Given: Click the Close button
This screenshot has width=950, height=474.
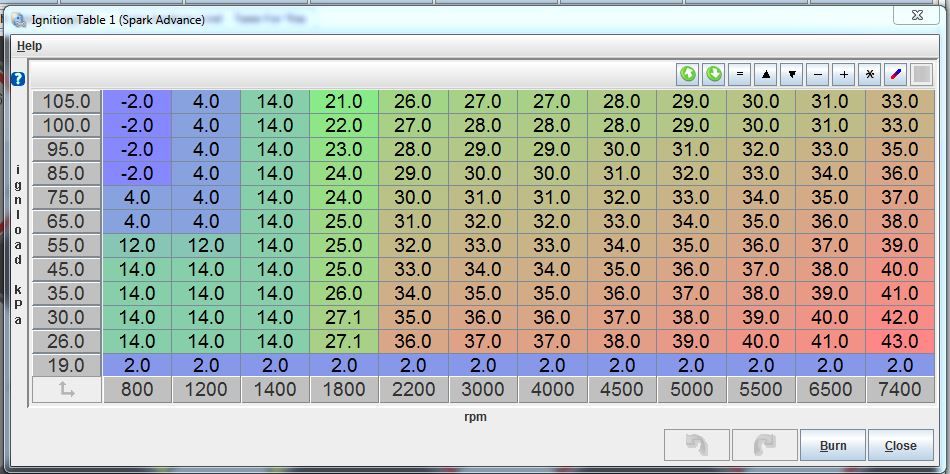Looking at the screenshot, I should click(900, 446).
